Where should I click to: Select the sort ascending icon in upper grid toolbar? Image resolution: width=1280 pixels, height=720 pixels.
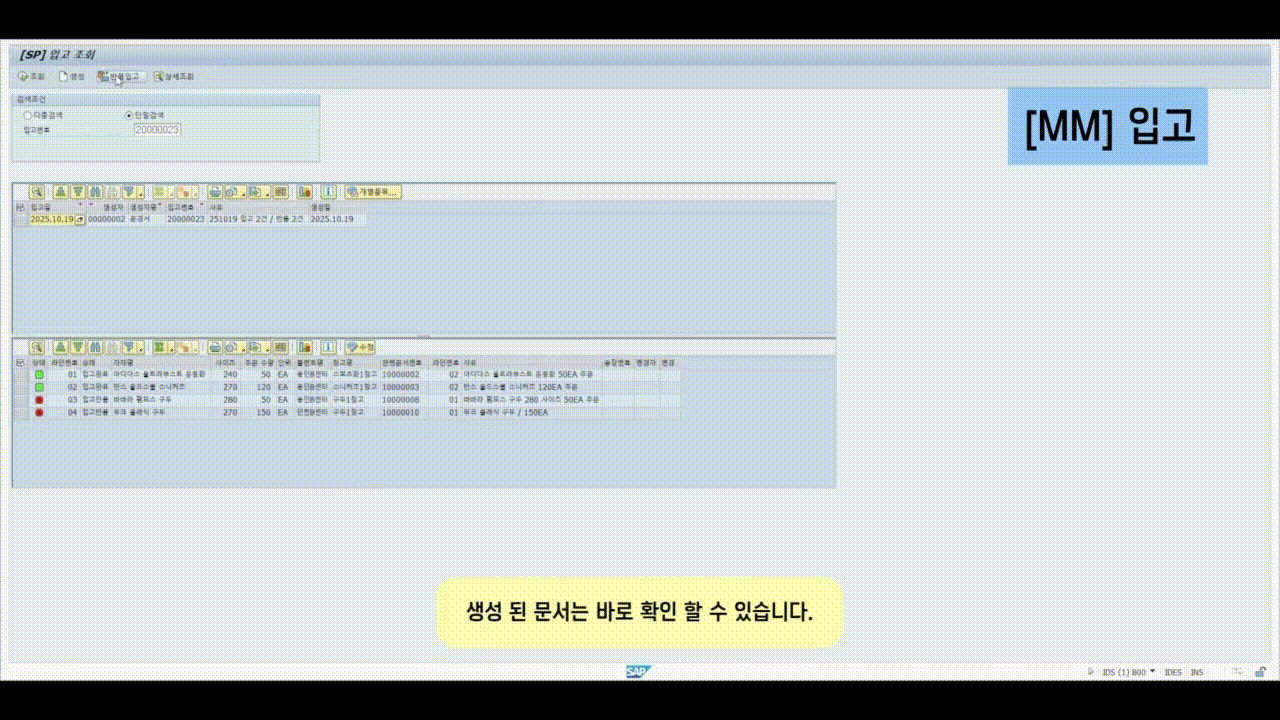point(59,192)
